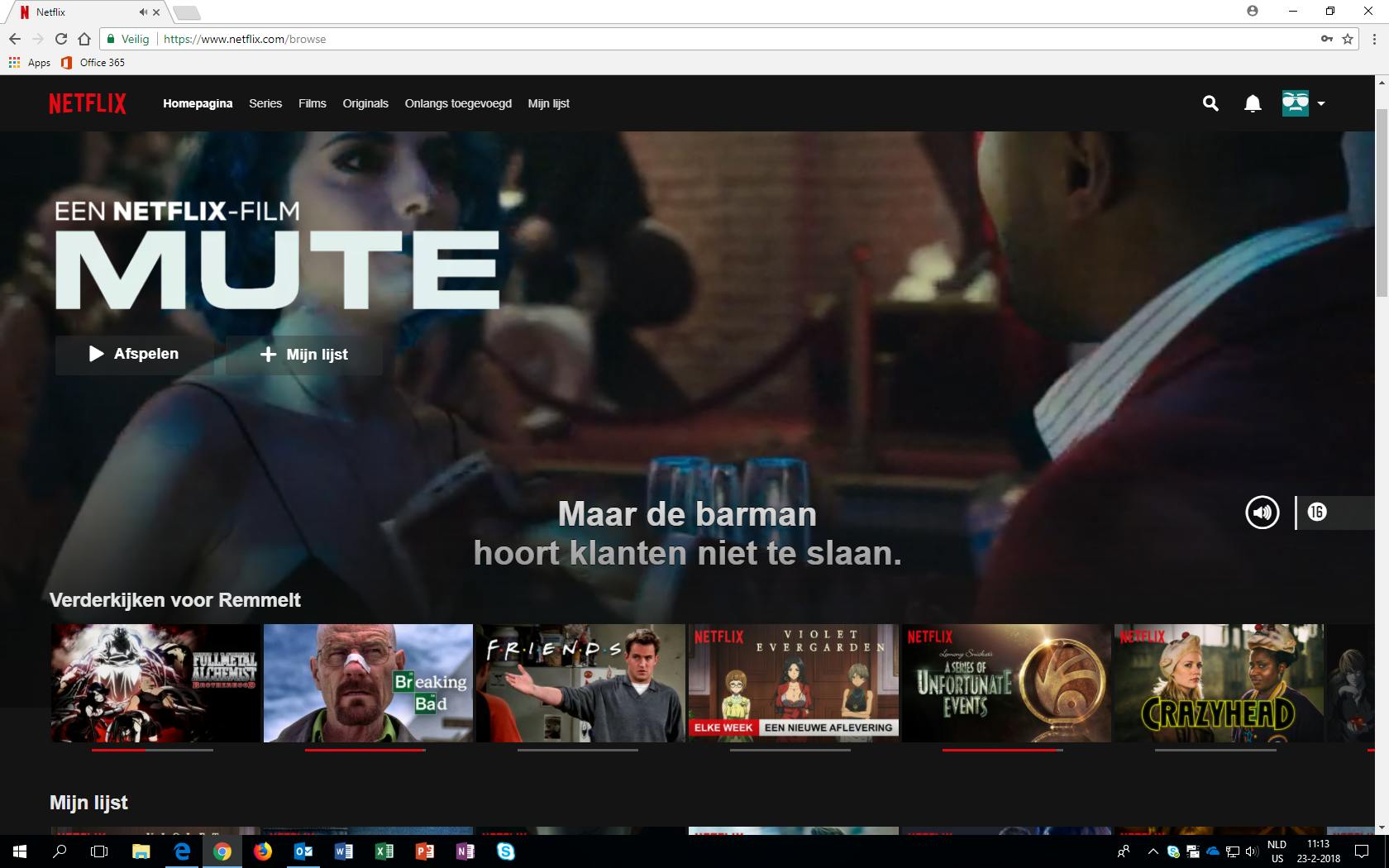Go back with the browser back arrow
The height and width of the screenshot is (868, 1389).
15,39
